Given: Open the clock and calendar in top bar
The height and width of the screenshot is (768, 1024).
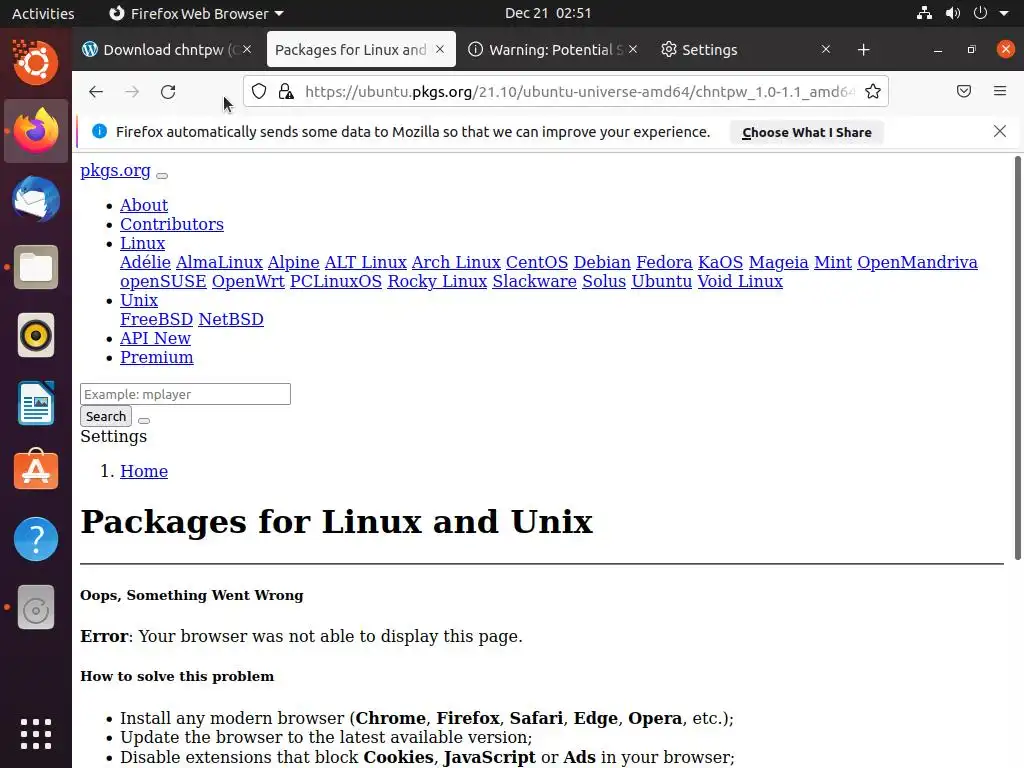Looking at the screenshot, I should point(548,13).
